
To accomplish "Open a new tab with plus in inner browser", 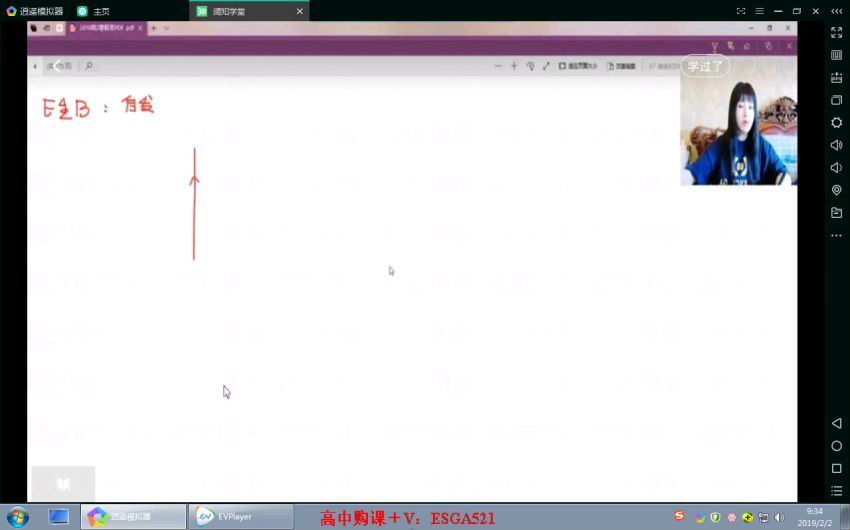I will [x=153, y=28].
